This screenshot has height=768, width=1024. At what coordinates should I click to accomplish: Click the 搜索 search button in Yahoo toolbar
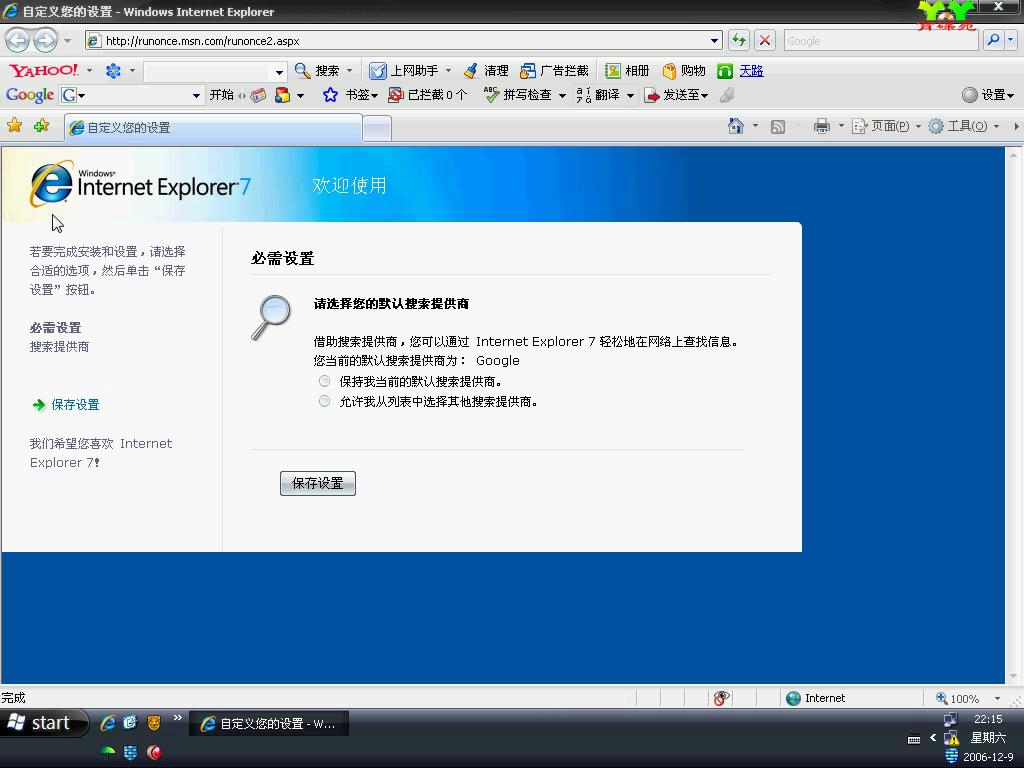[x=317, y=71]
